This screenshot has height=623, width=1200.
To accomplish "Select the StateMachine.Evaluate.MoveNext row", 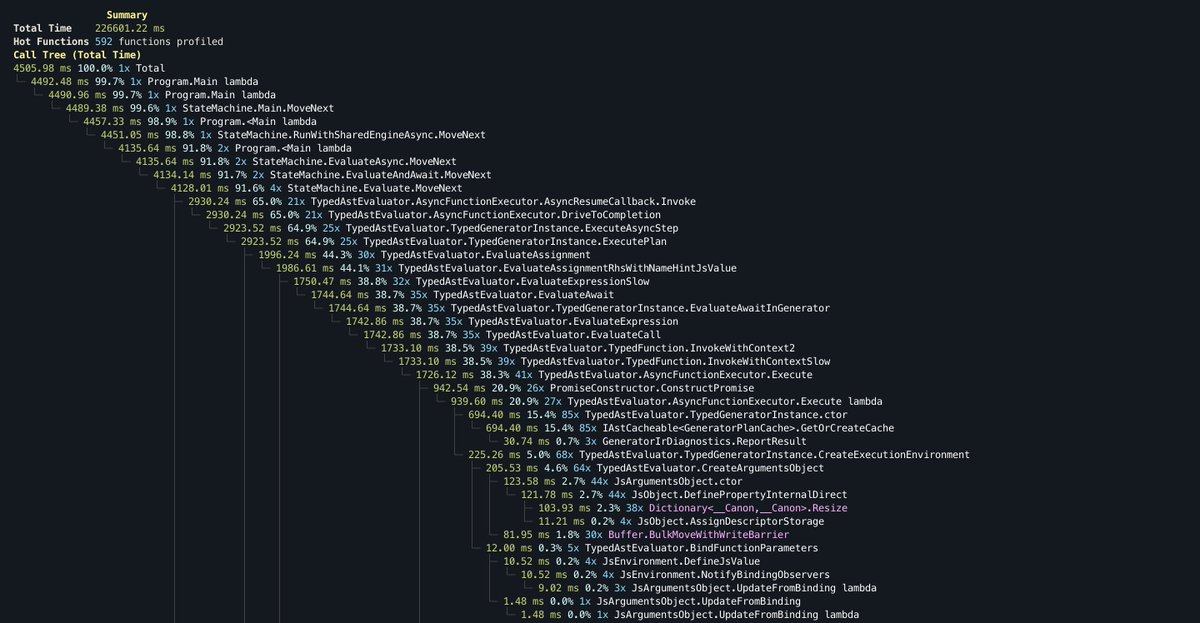I will pyautogui.click(x=316, y=187).
